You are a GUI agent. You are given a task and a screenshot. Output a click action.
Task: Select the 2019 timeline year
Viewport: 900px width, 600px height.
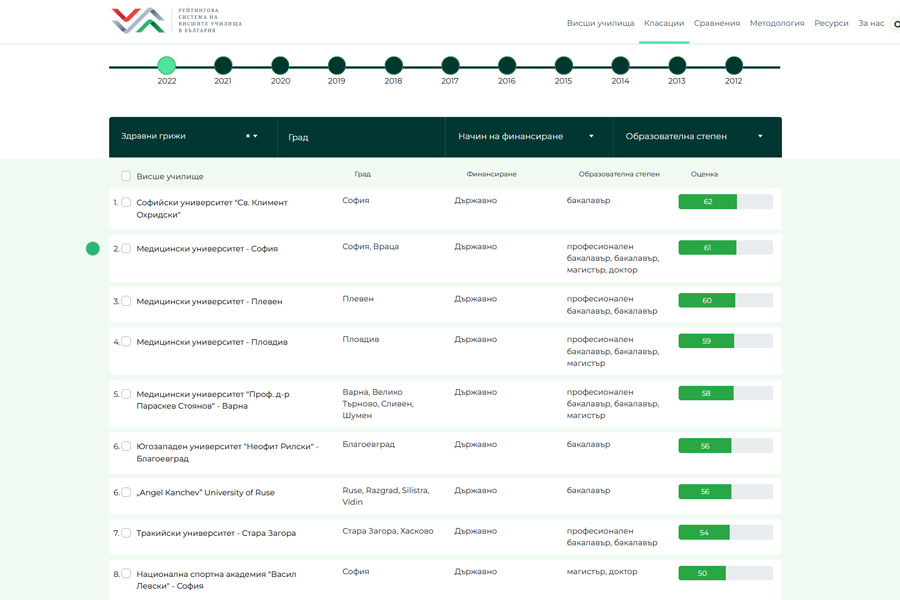point(337,65)
